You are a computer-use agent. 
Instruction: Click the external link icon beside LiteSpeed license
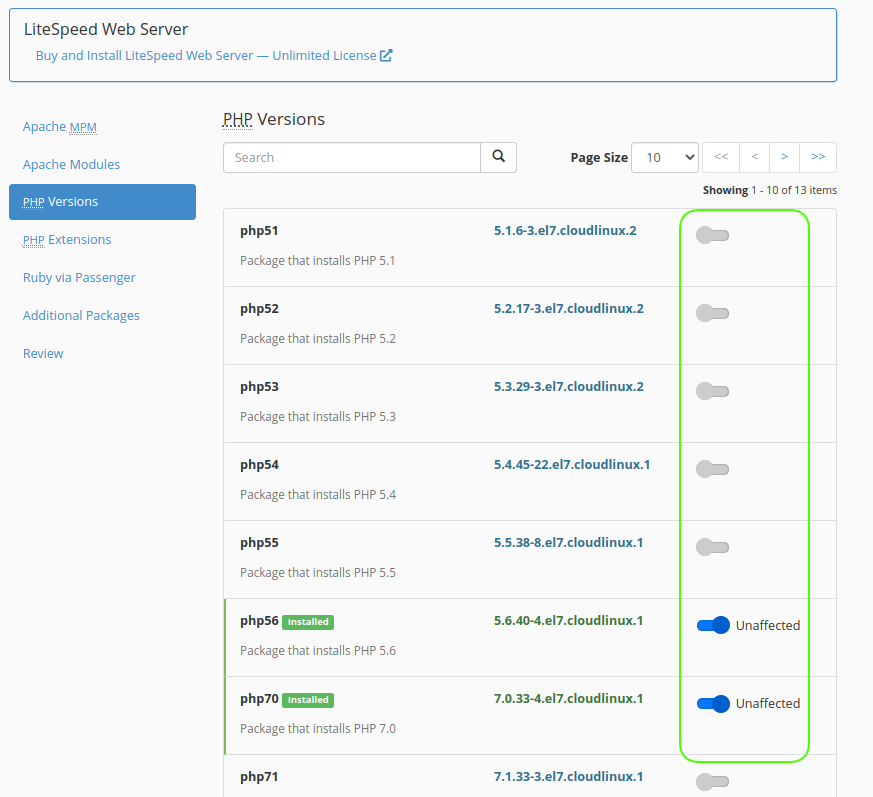point(386,56)
